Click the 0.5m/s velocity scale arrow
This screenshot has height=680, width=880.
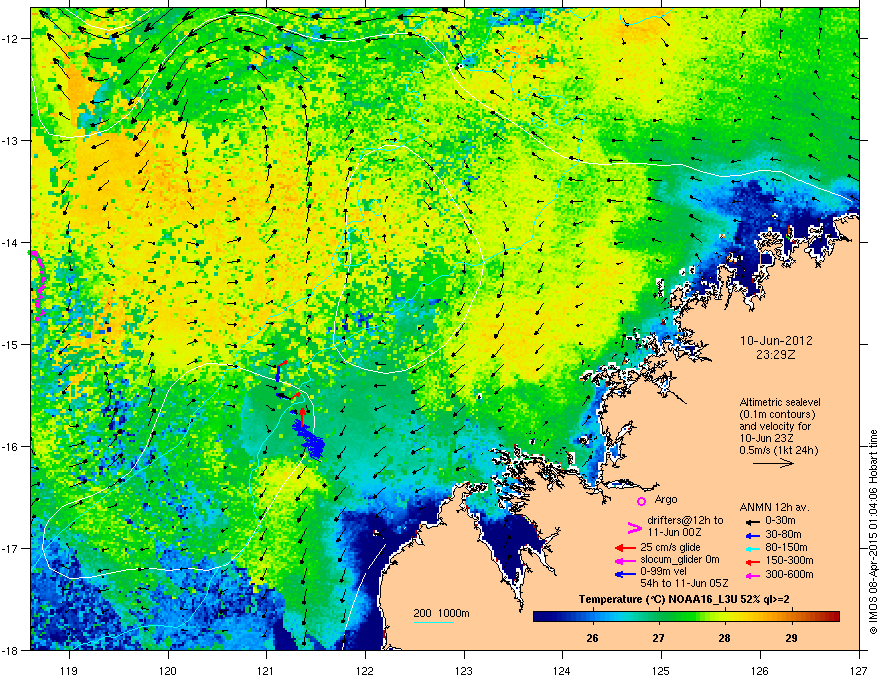coord(773,463)
